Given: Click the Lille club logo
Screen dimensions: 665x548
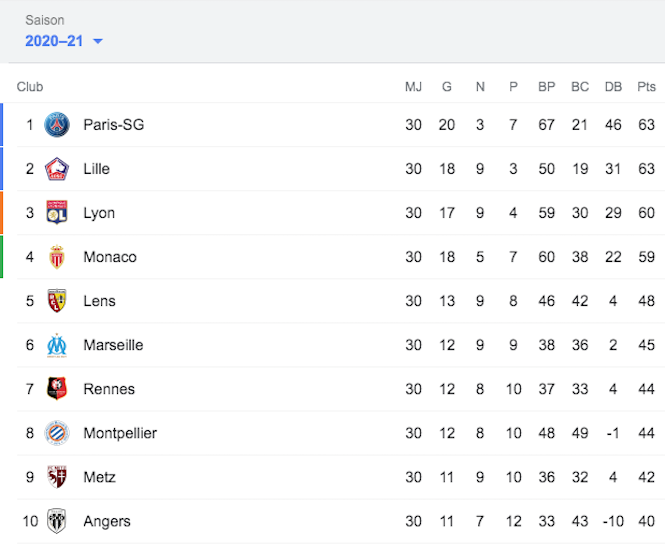Looking at the screenshot, I should pos(57,169).
